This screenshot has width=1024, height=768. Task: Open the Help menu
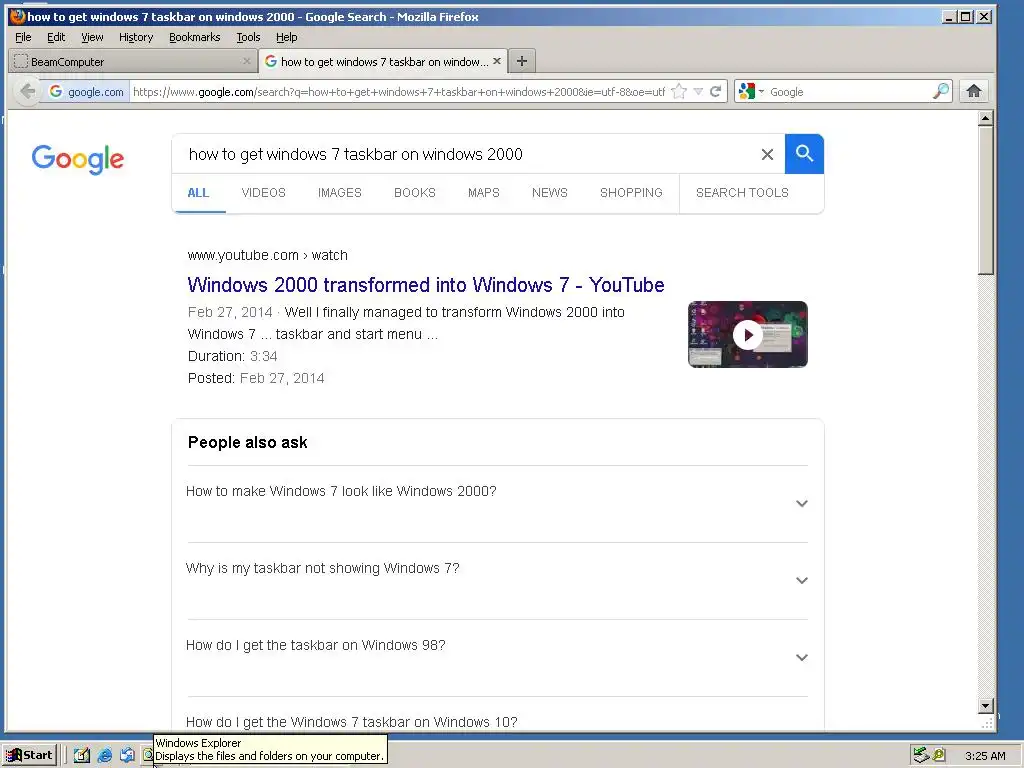pyautogui.click(x=286, y=37)
